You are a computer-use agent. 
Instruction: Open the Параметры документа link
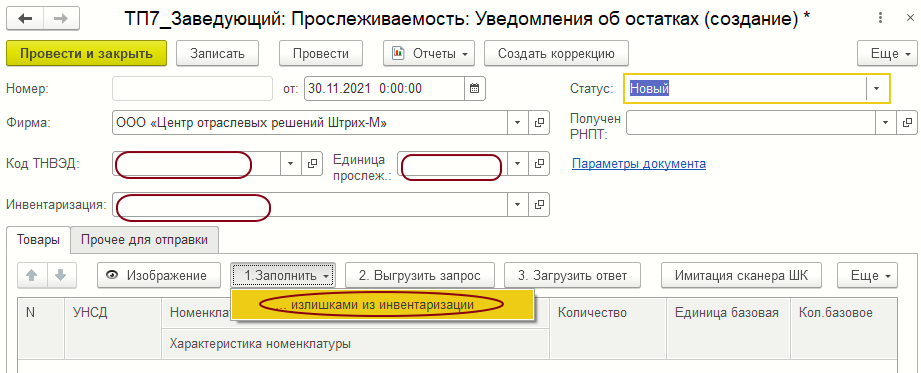tap(639, 163)
